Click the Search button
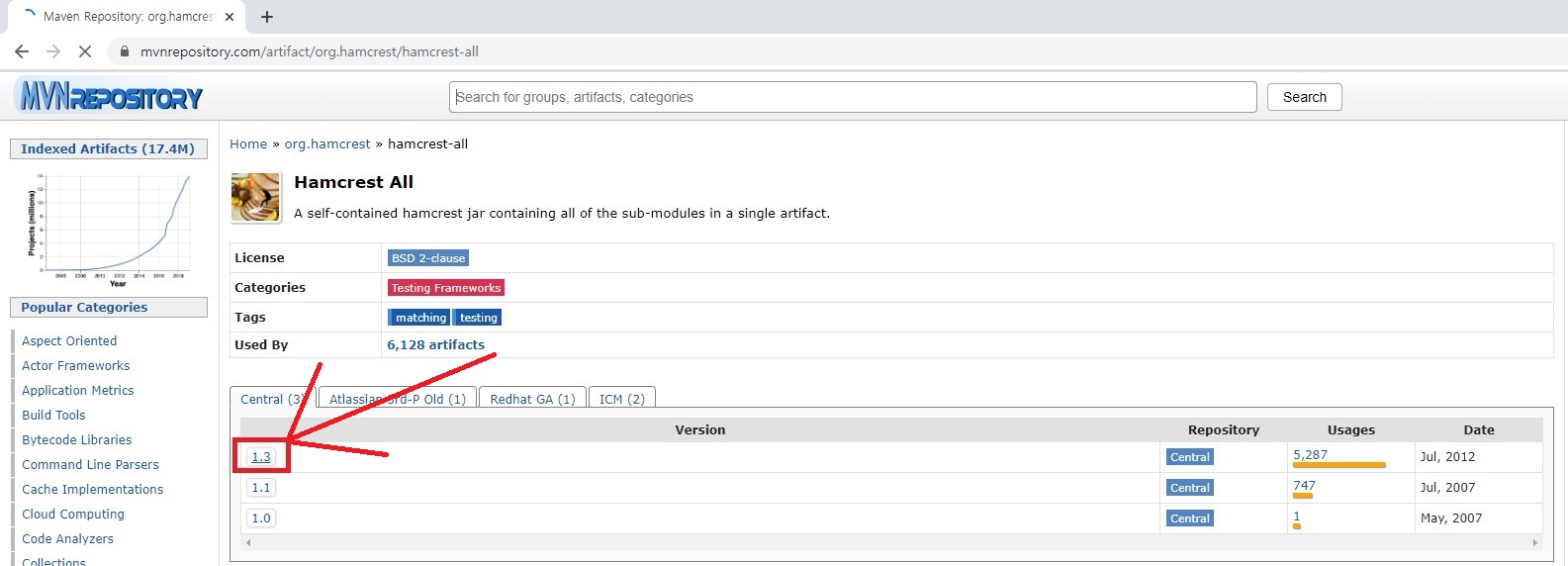Image resolution: width=1568 pixels, height=566 pixels. (1304, 97)
